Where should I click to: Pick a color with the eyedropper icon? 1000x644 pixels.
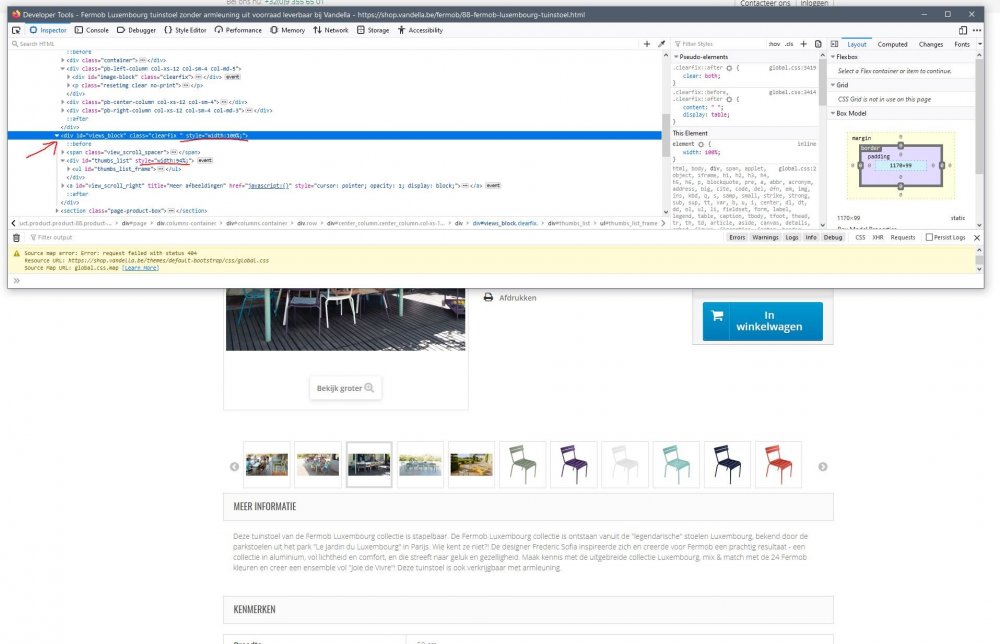(x=661, y=44)
